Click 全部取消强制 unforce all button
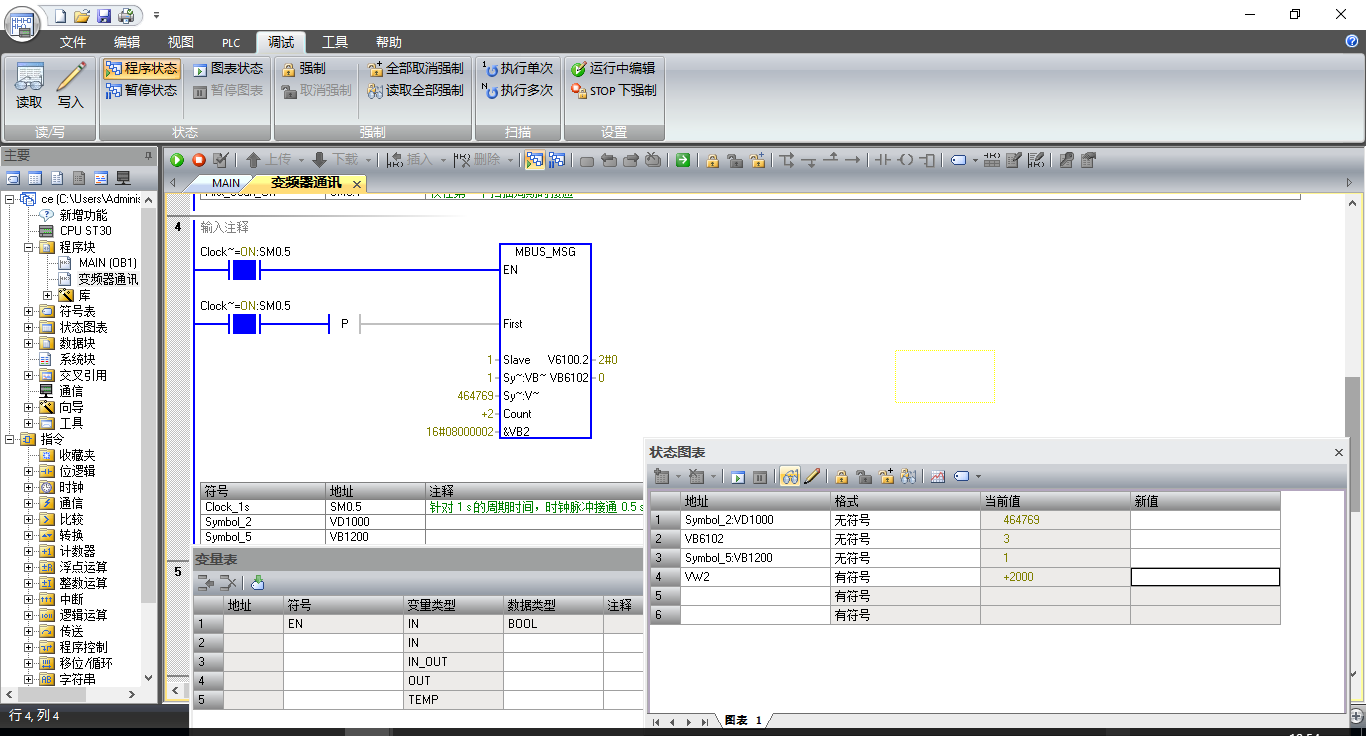 pos(415,69)
